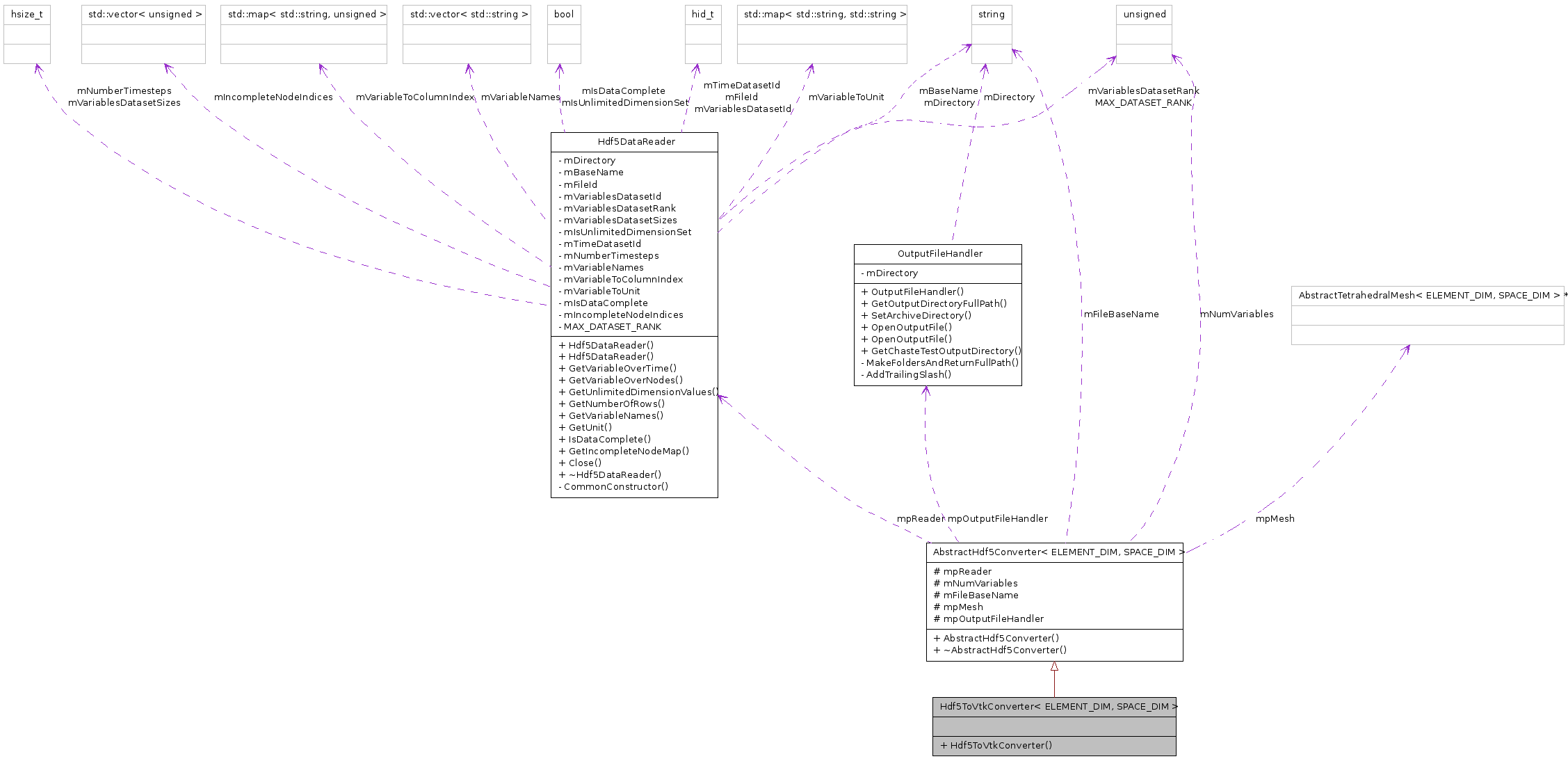
Task: Click MakeFoldersAndReturnFullPath() method
Action: point(940,363)
